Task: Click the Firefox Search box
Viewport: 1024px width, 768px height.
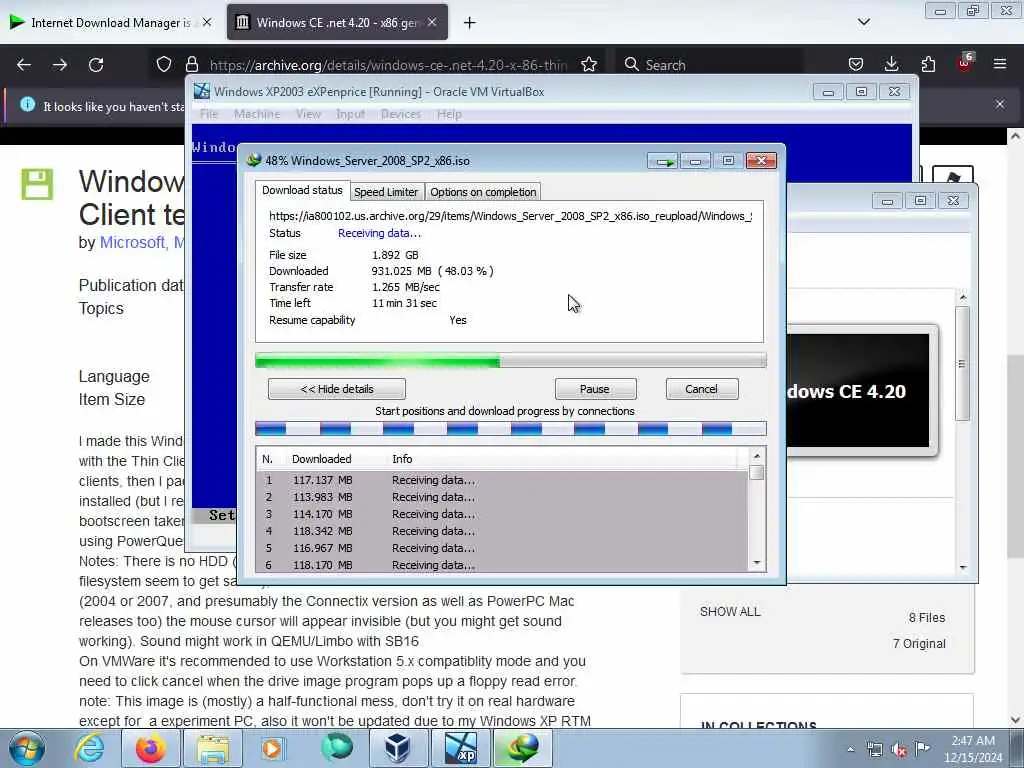Action: (709, 65)
